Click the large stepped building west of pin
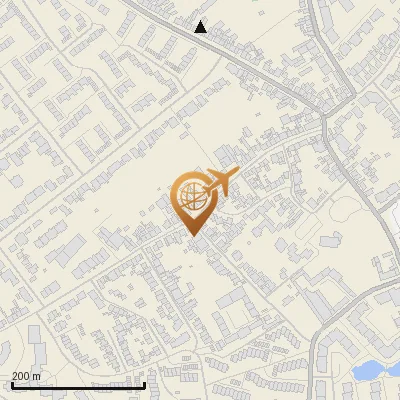Image resolution: width=400 pixels, height=400 pixels. pyautogui.click(x=66, y=249)
